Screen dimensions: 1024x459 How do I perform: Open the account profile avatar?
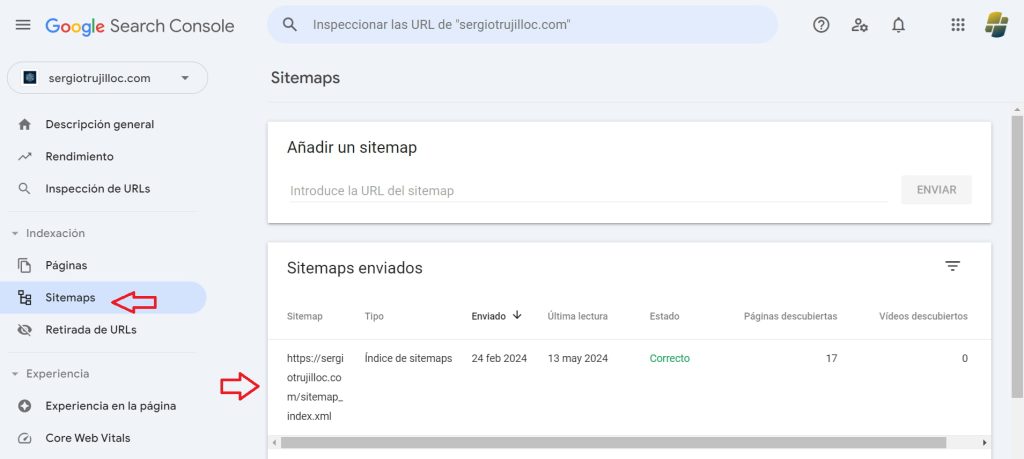tap(997, 25)
